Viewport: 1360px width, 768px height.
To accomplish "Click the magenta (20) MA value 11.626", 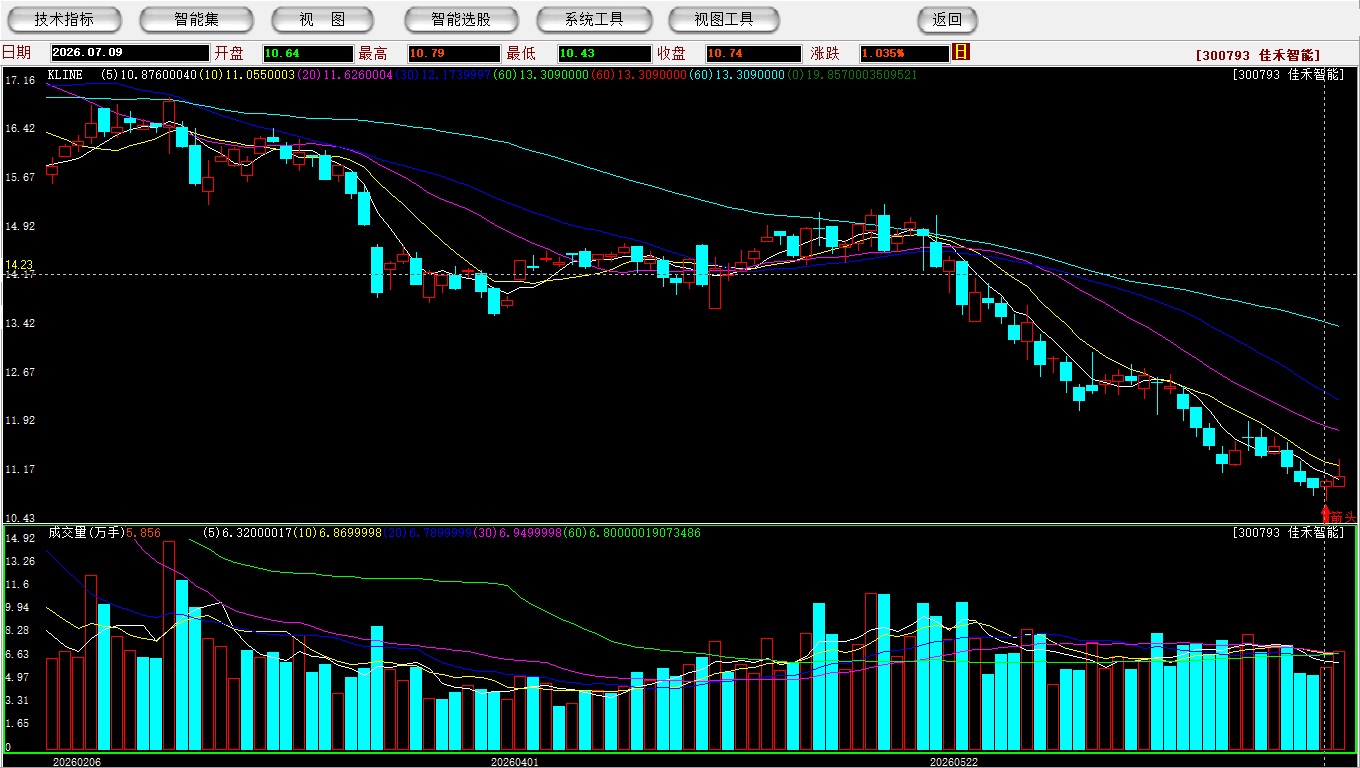I will pyautogui.click(x=344, y=75).
